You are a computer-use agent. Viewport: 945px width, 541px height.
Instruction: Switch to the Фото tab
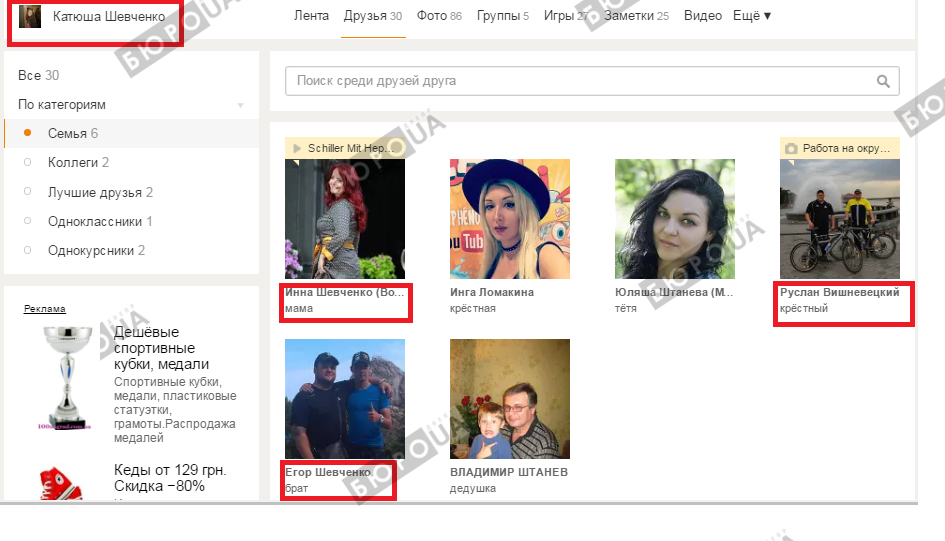click(431, 16)
